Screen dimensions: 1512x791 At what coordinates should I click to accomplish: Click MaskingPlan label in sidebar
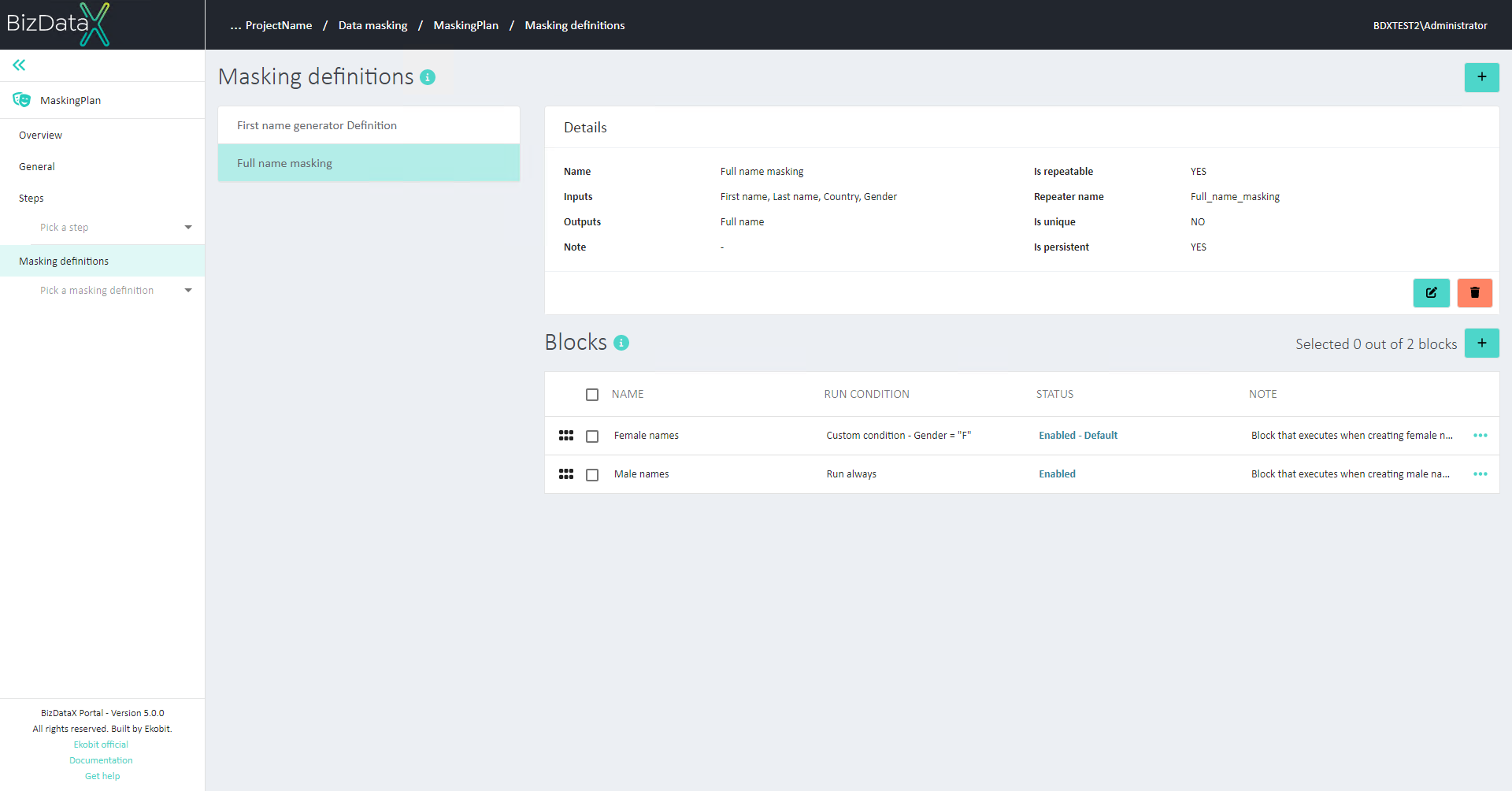(70, 100)
